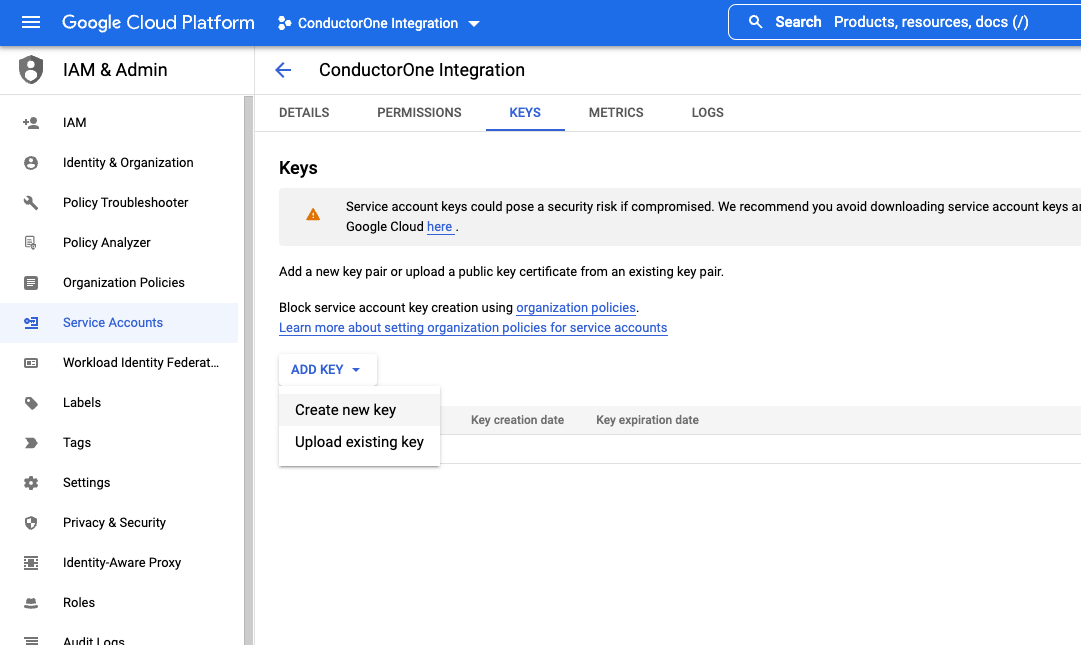Click the Organization Policies list icon
The height and width of the screenshot is (645, 1081).
pyautogui.click(x=31, y=283)
